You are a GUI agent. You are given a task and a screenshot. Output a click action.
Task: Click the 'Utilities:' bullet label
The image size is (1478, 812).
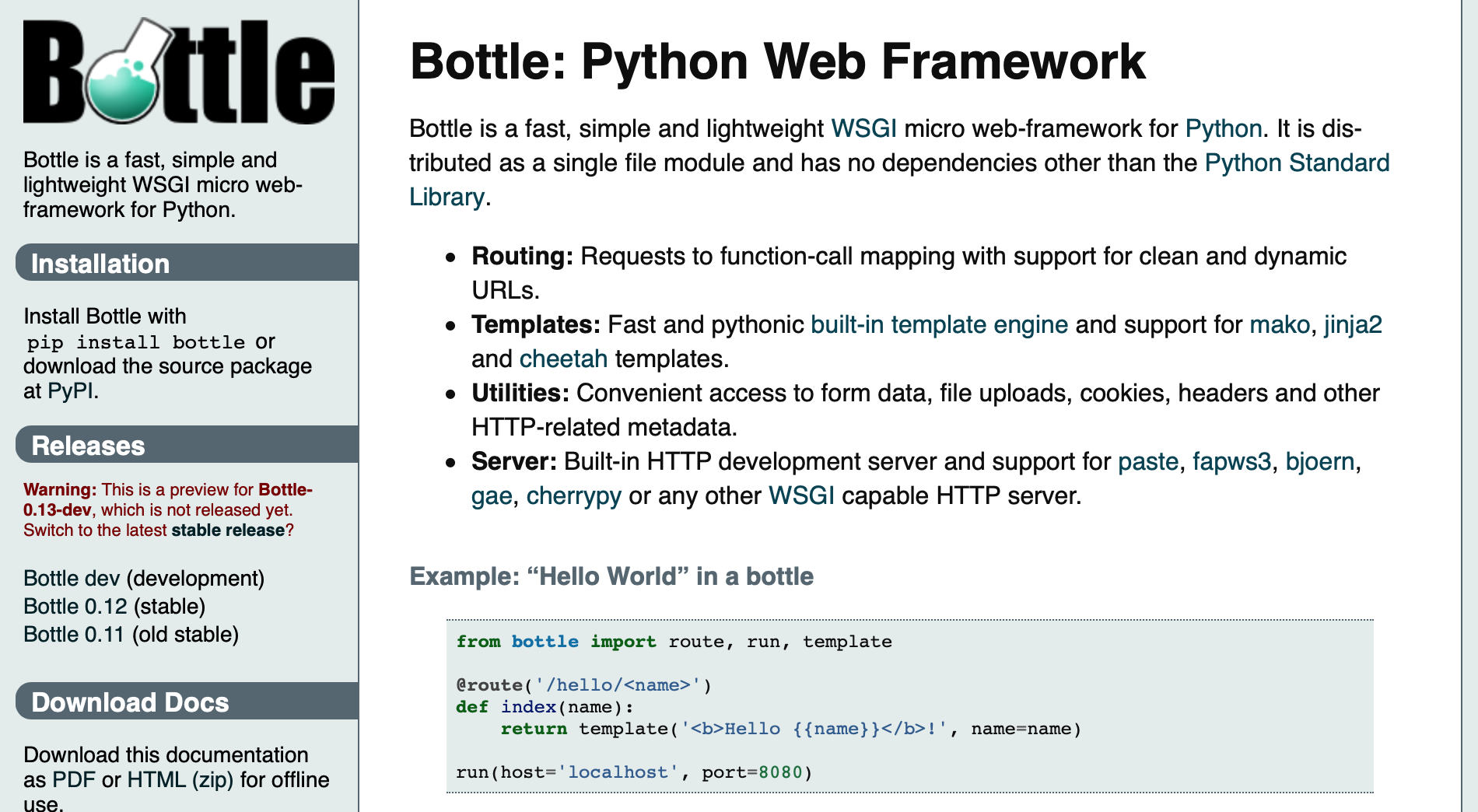coord(520,393)
